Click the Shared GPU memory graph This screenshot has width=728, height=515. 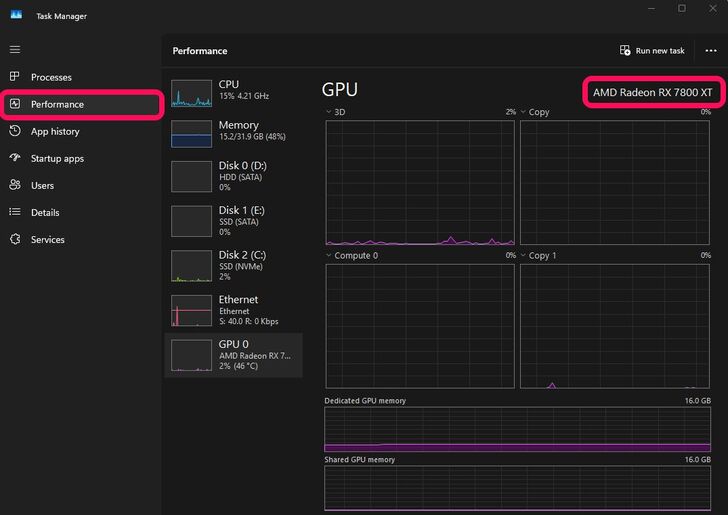[517, 488]
